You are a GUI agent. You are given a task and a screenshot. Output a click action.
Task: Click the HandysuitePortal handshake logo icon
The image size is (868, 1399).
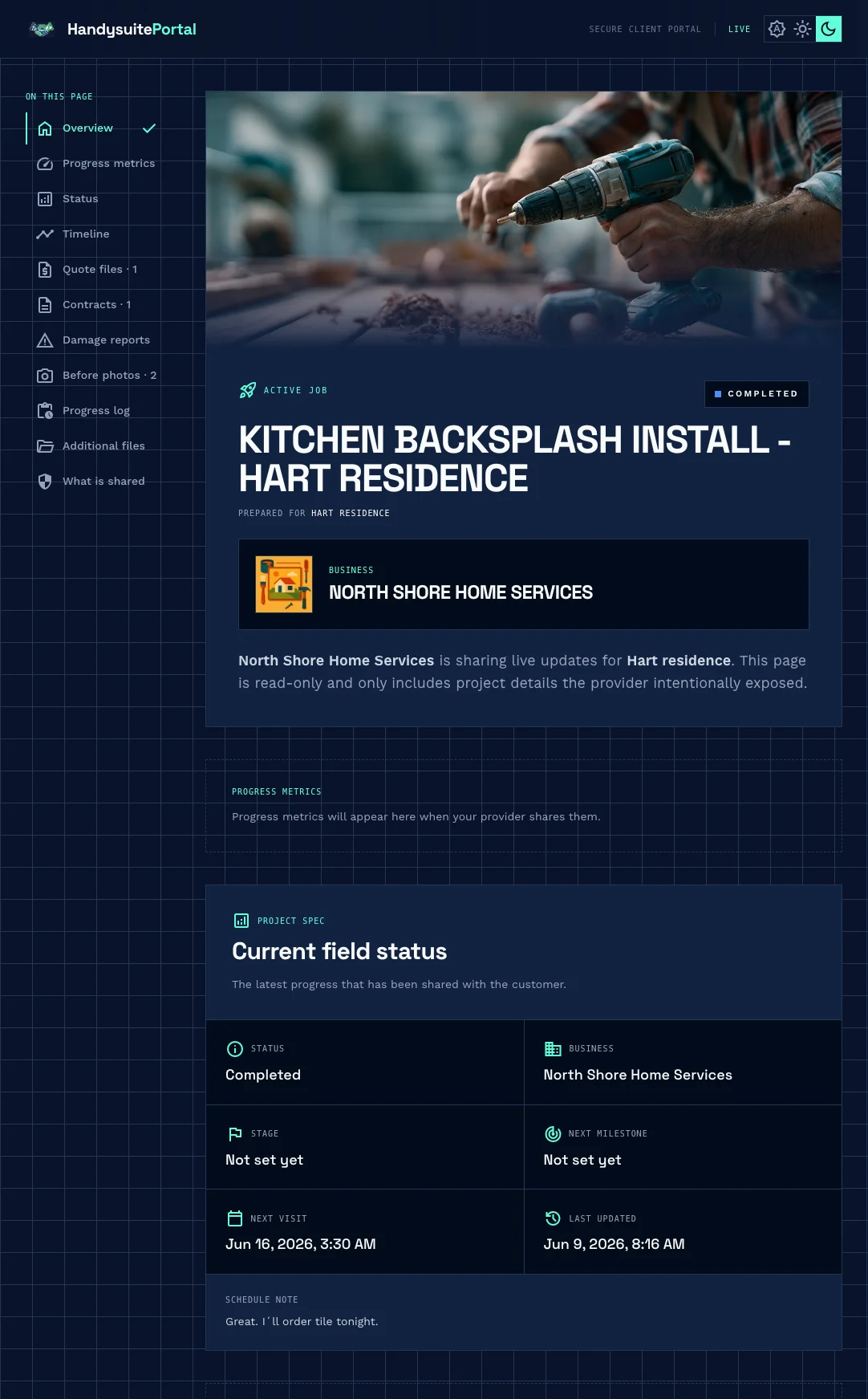coord(42,29)
